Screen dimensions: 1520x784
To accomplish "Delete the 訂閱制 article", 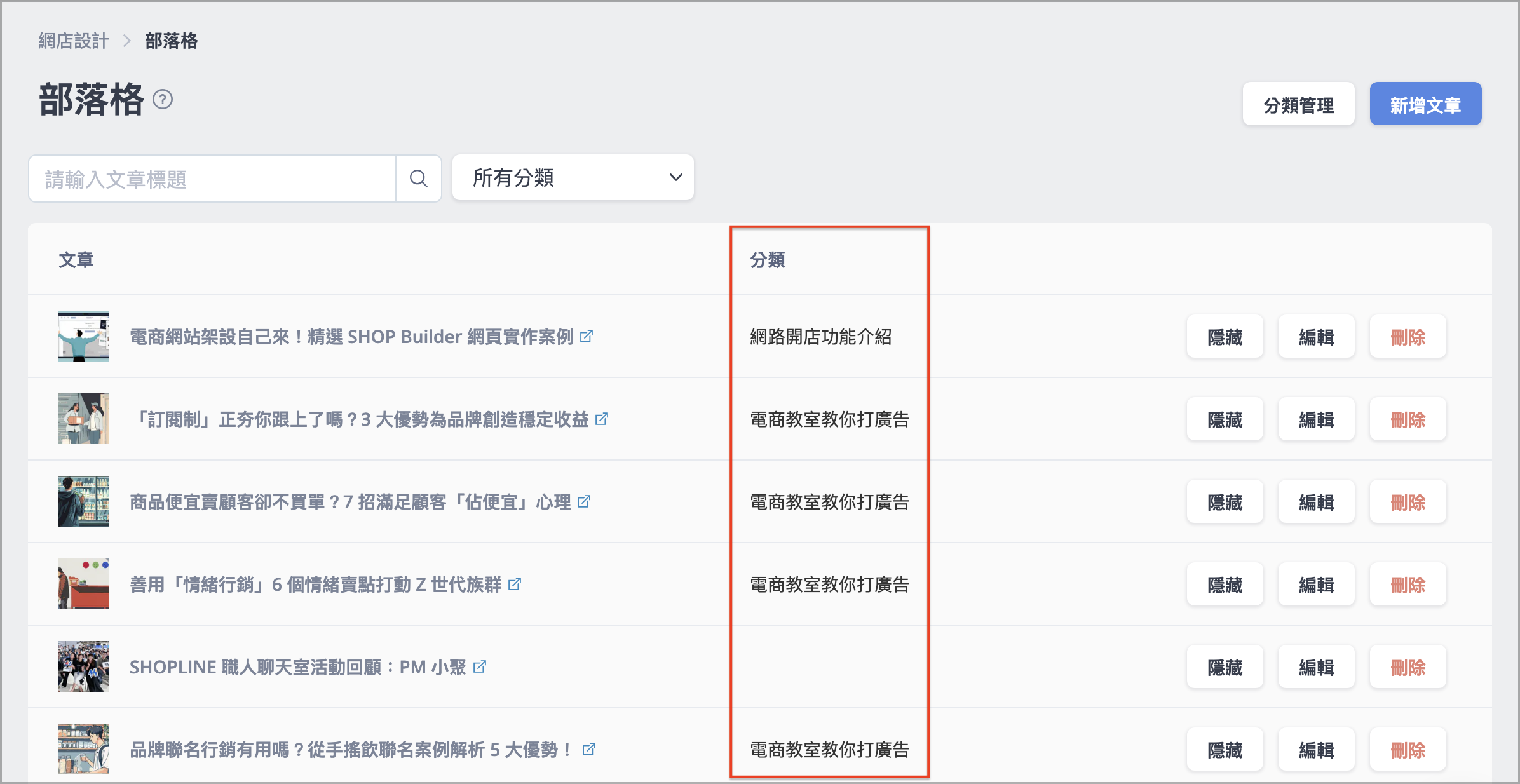I will click(1408, 419).
